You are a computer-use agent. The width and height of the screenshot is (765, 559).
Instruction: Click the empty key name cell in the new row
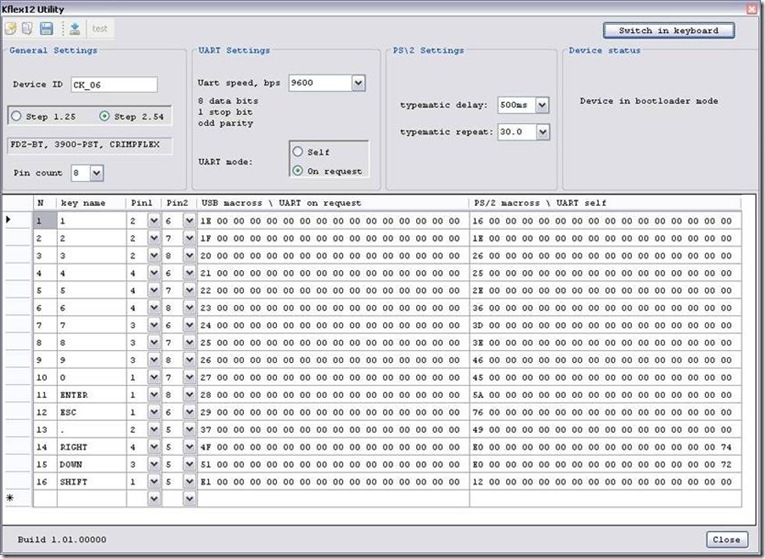point(91,499)
